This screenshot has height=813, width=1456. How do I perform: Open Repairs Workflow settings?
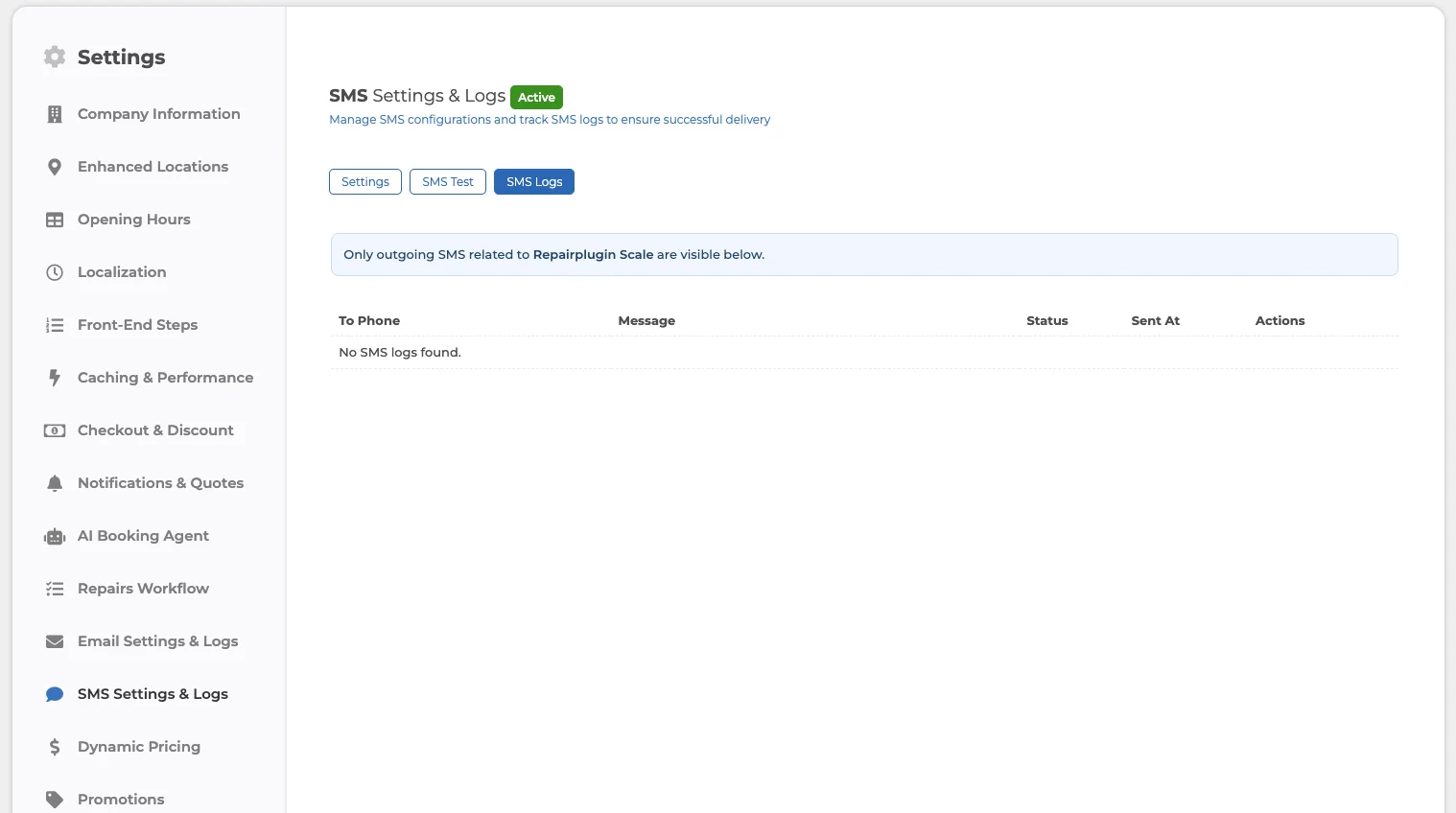tap(143, 589)
